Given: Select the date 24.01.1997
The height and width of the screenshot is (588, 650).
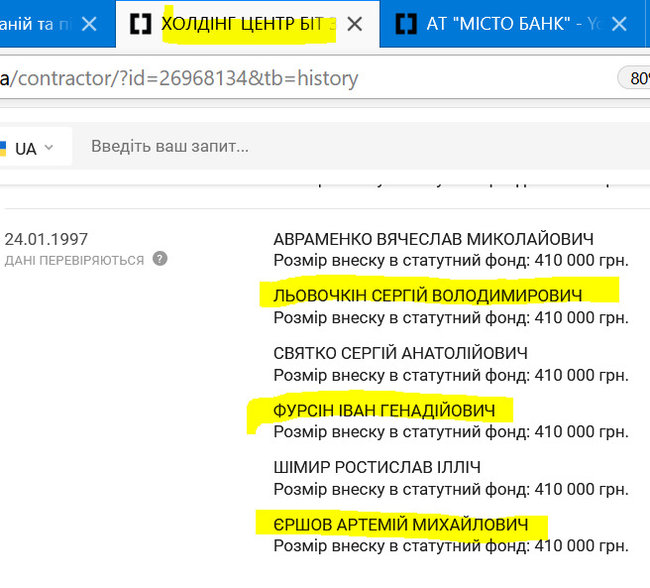Looking at the screenshot, I should (x=46, y=239).
